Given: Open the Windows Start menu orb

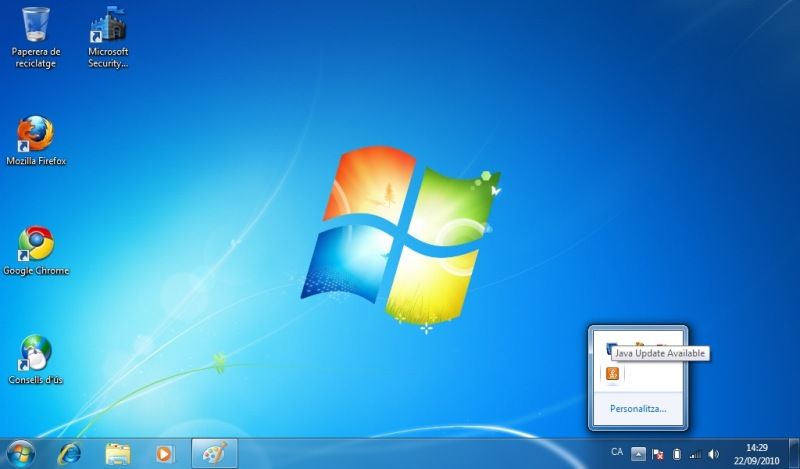Looking at the screenshot, I should point(21,454).
